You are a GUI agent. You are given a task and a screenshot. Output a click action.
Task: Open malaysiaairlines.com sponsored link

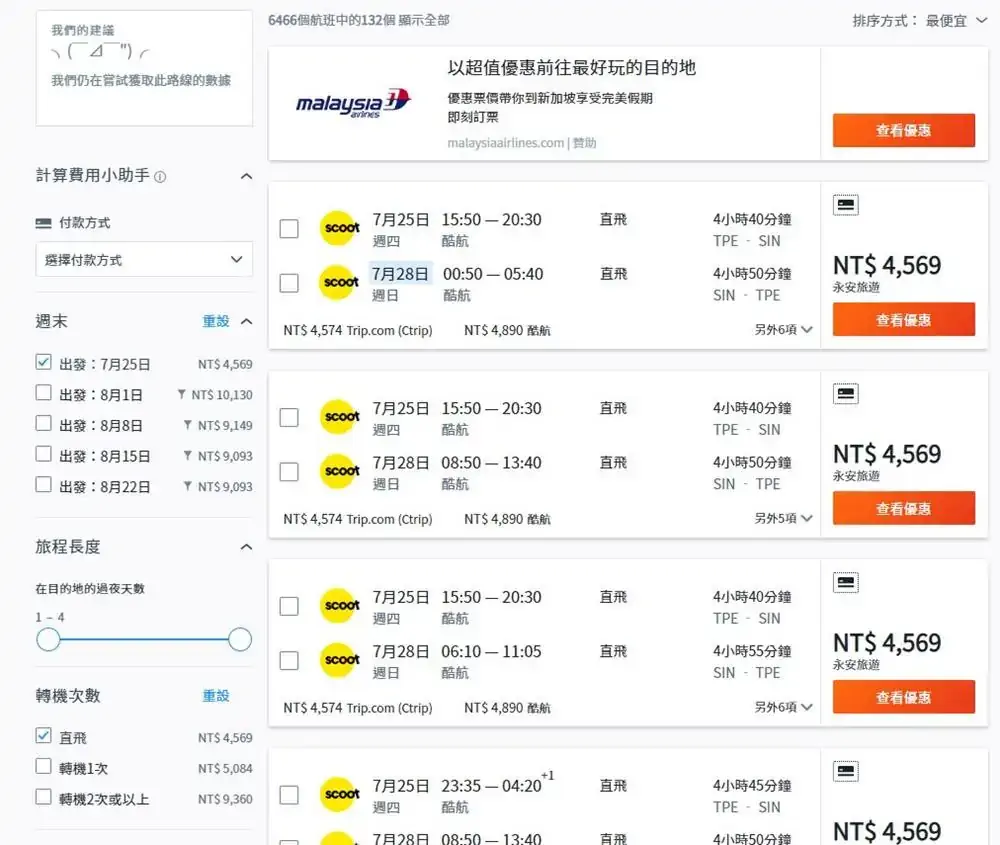(x=506, y=143)
